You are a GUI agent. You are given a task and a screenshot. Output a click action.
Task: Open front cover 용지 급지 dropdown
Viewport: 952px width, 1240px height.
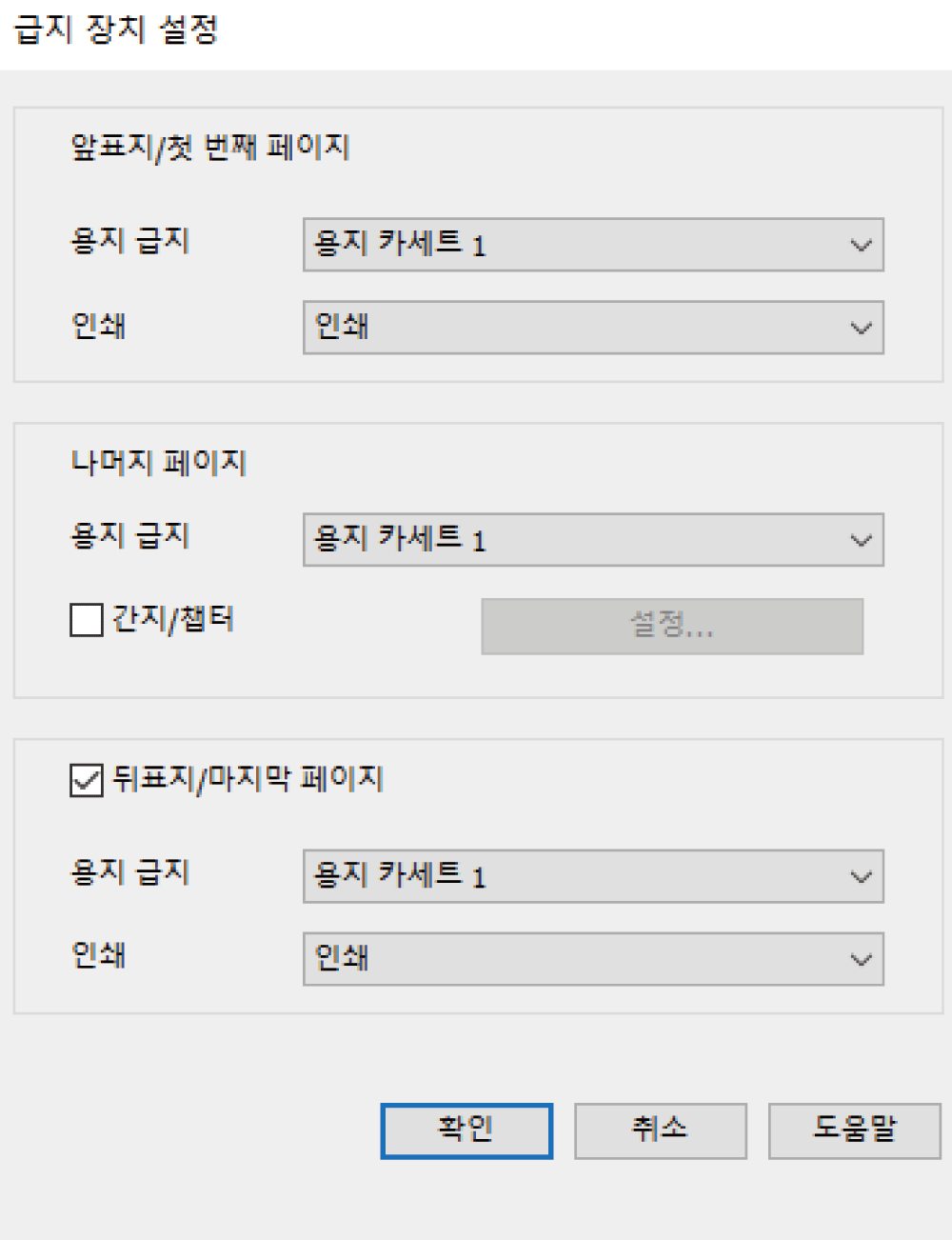(x=592, y=245)
